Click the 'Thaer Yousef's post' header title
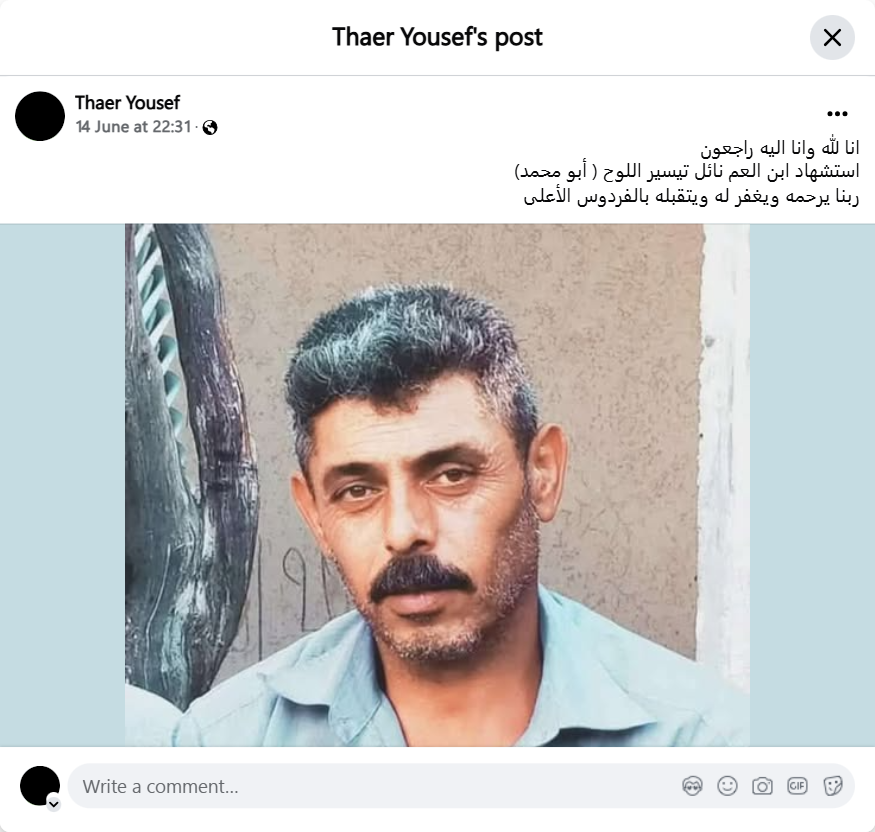This screenshot has height=832, width=875. (x=437, y=37)
